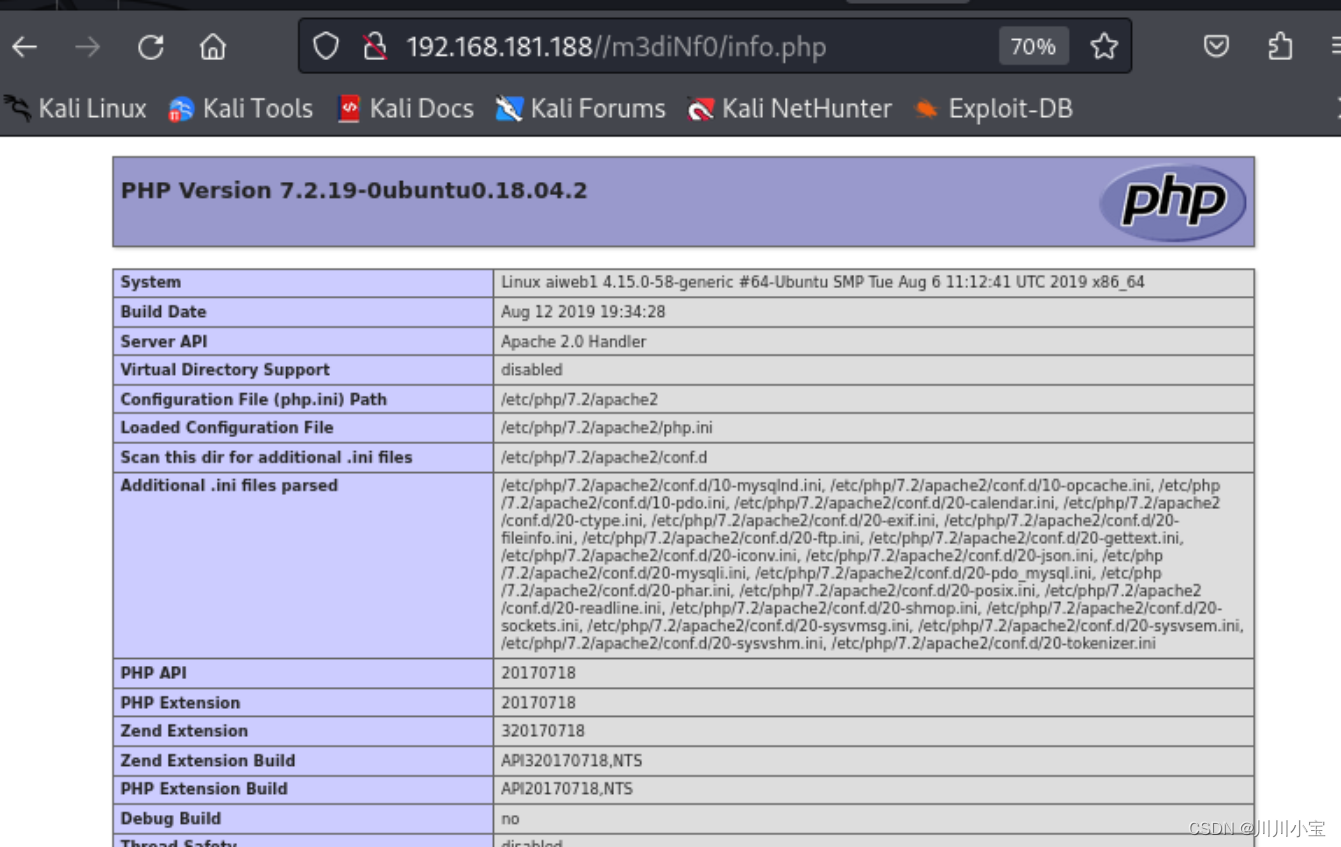This screenshot has height=847, width=1341.
Task: Open the browser home page
Action: (x=212, y=46)
